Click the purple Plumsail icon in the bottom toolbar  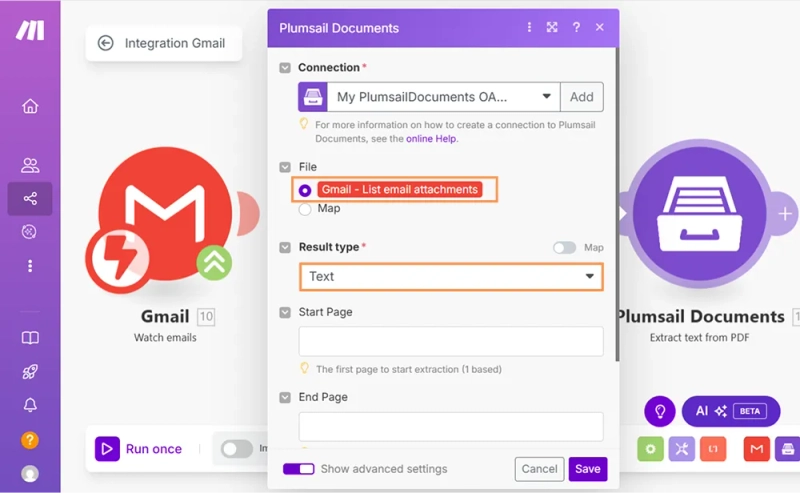point(788,449)
